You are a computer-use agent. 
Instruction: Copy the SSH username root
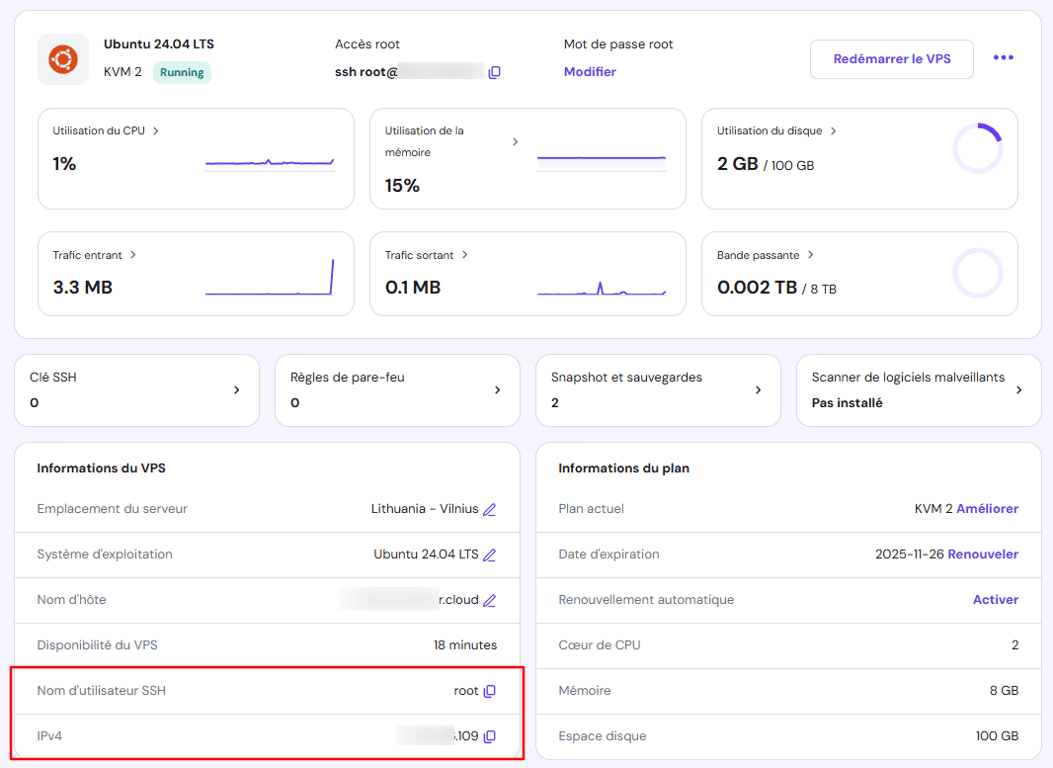click(487, 690)
